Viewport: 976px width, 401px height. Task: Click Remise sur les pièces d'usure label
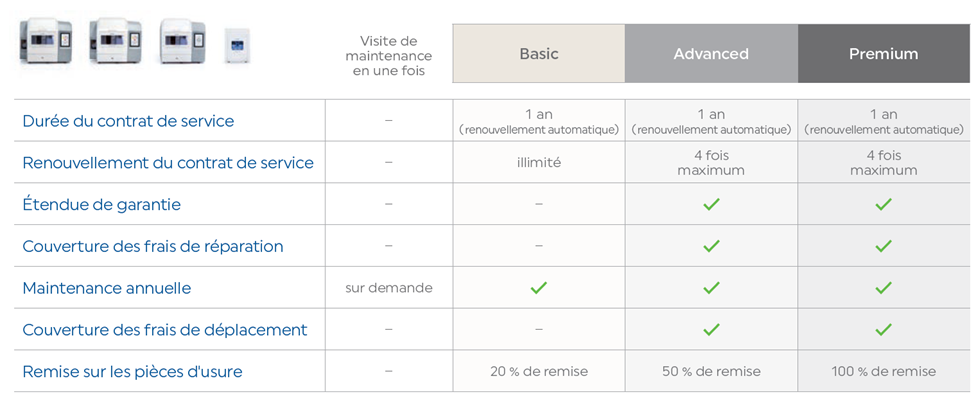132,372
